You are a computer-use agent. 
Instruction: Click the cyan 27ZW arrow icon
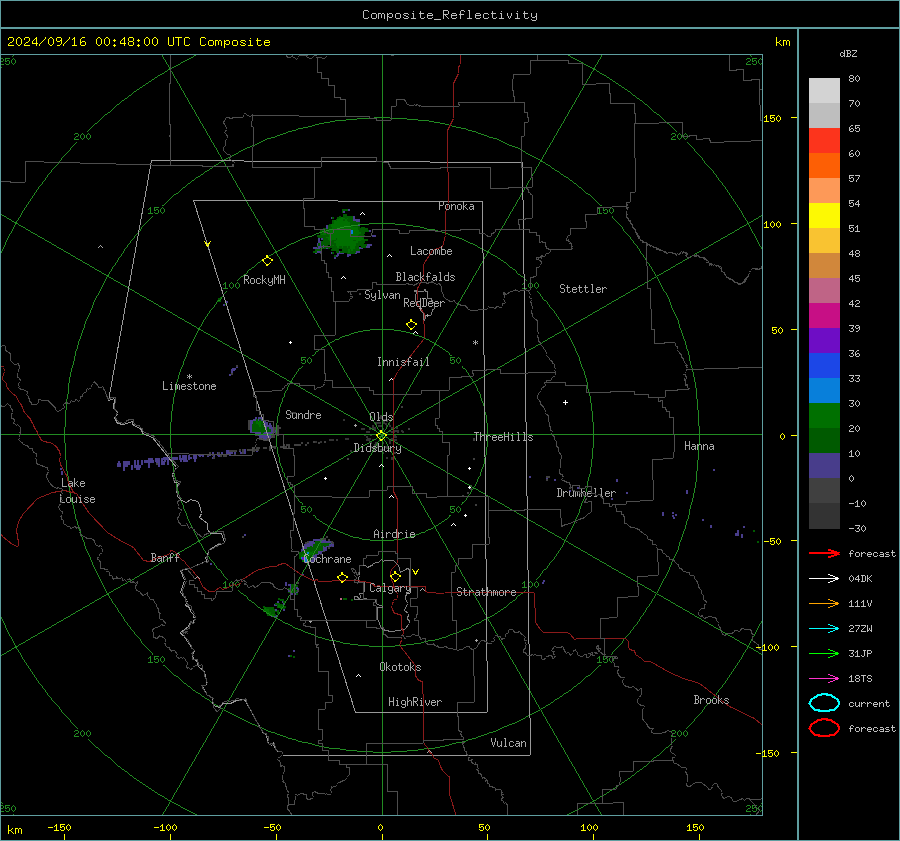[x=824, y=629]
